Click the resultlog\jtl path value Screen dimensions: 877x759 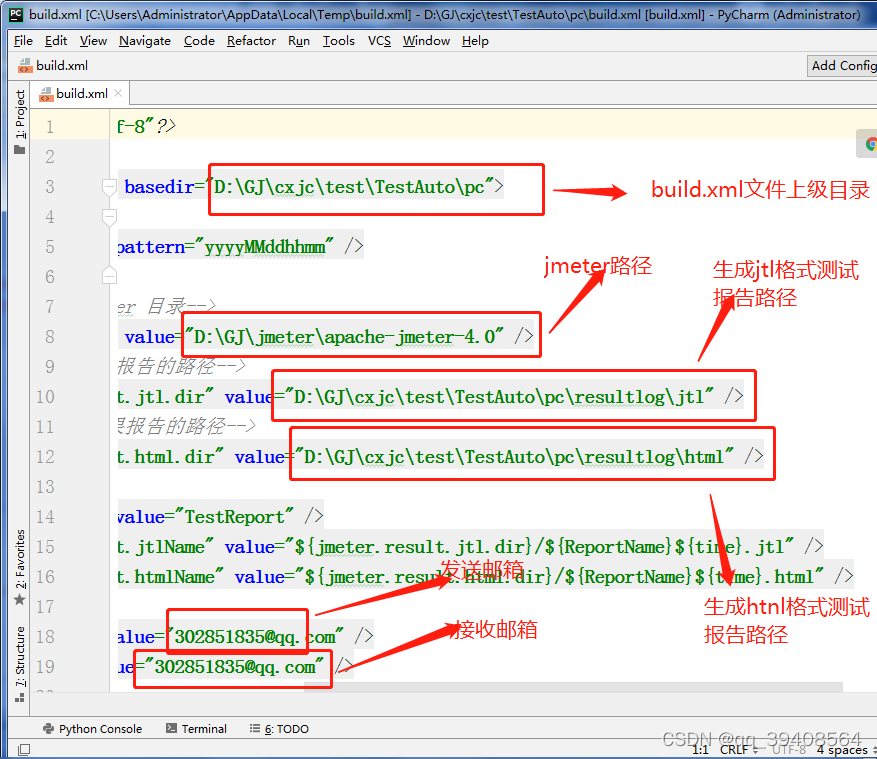(499, 397)
